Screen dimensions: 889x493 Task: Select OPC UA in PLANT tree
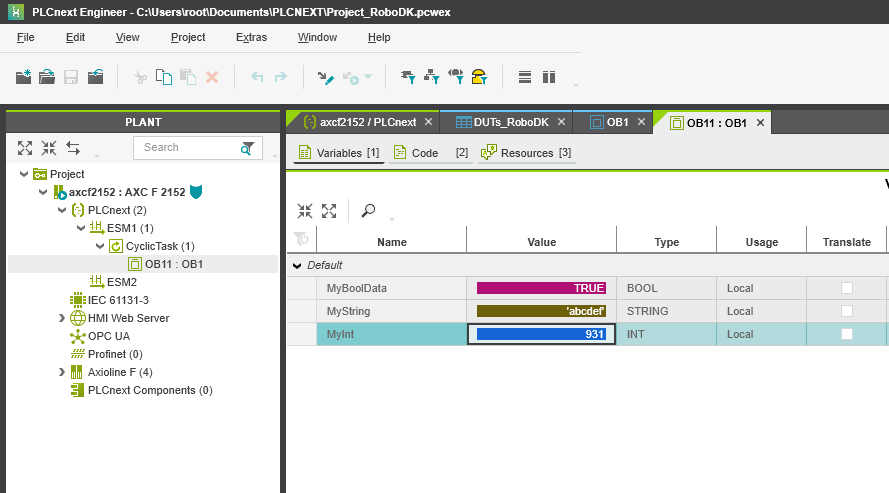click(100, 336)
